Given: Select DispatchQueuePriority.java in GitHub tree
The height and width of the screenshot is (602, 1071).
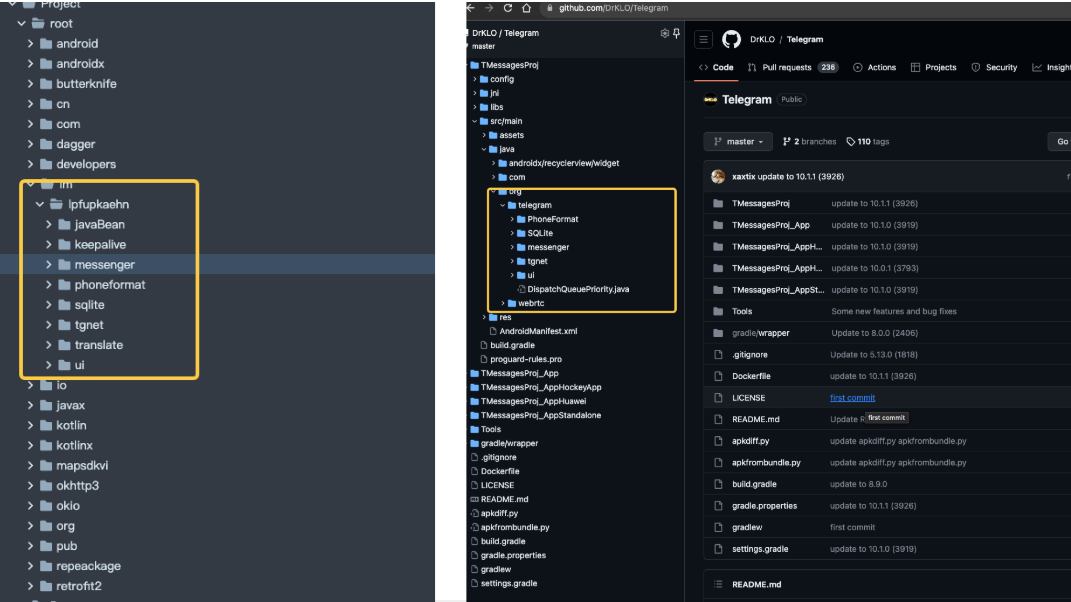Looking at the screenshot, I should (x=578, y=289).
